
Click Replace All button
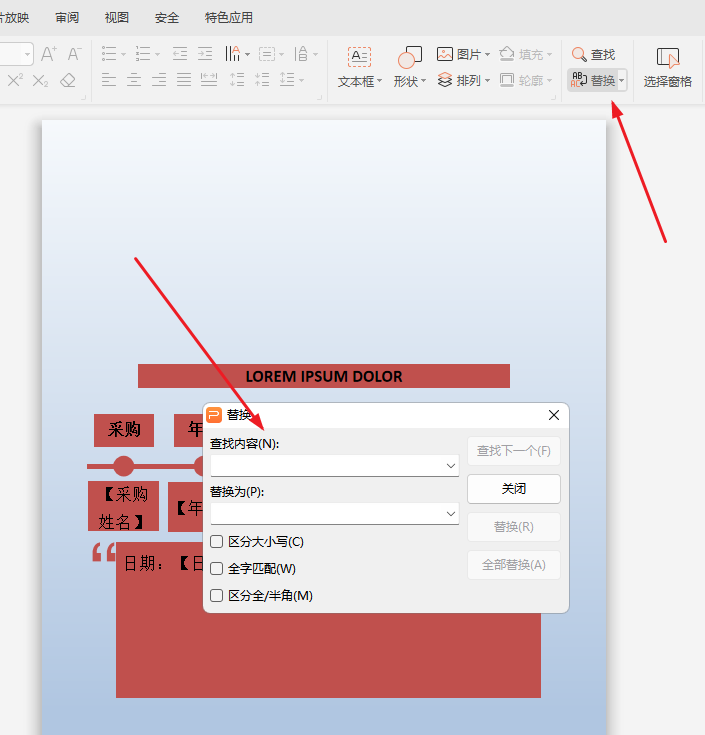tap(514, 565)
